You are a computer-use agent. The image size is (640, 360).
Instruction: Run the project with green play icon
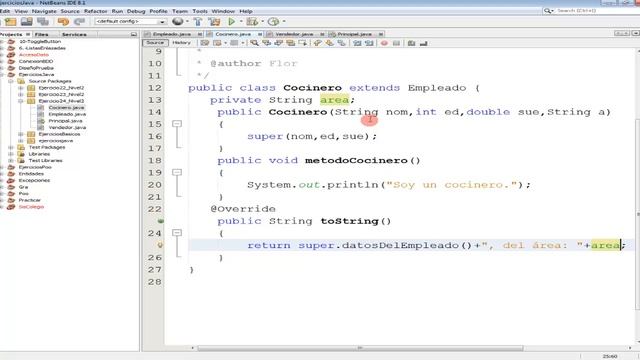[x=231, y=22]
